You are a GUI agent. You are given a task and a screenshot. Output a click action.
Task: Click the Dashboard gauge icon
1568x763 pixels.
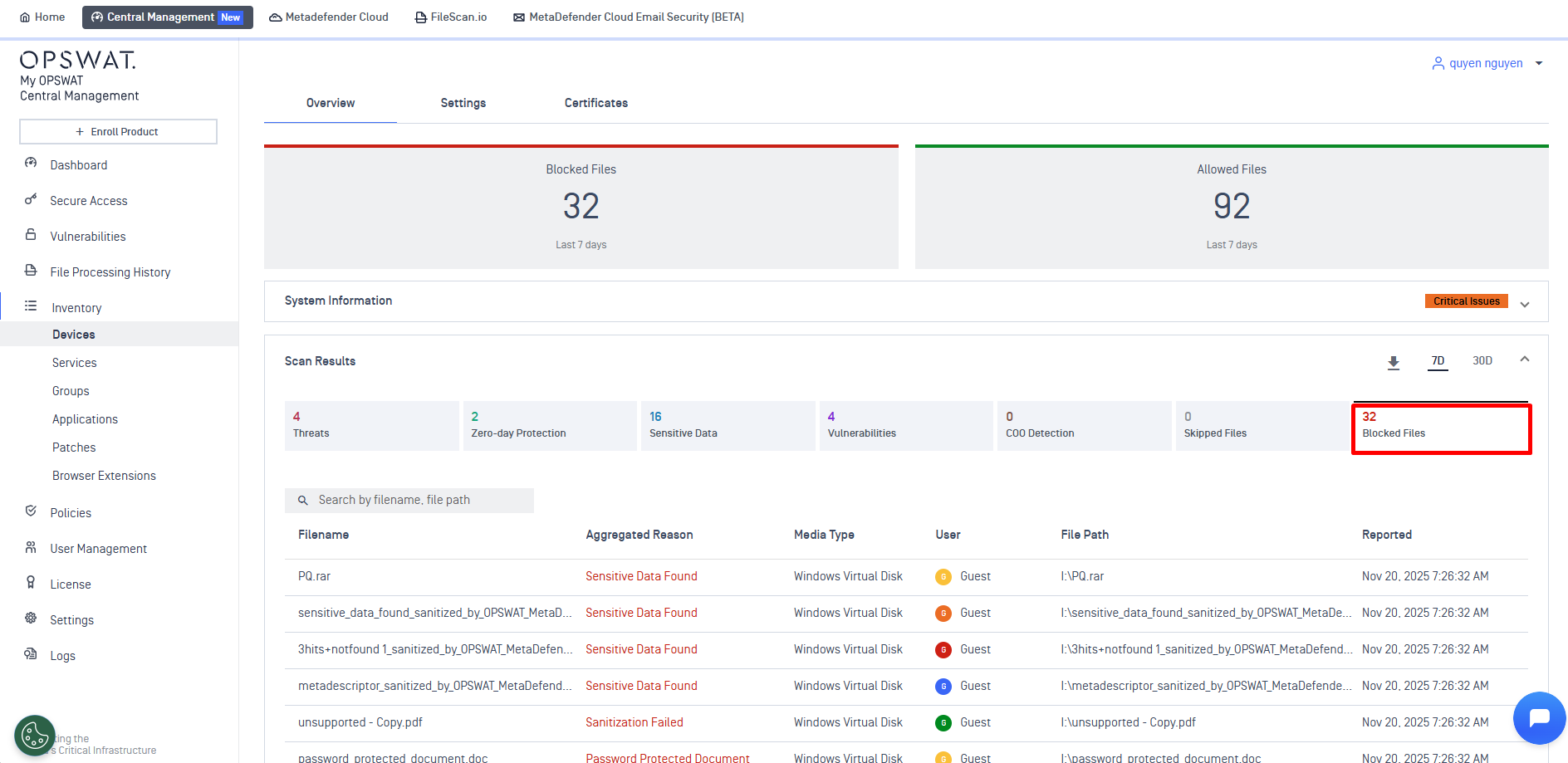pyautogui.click(x=31, y=164)
